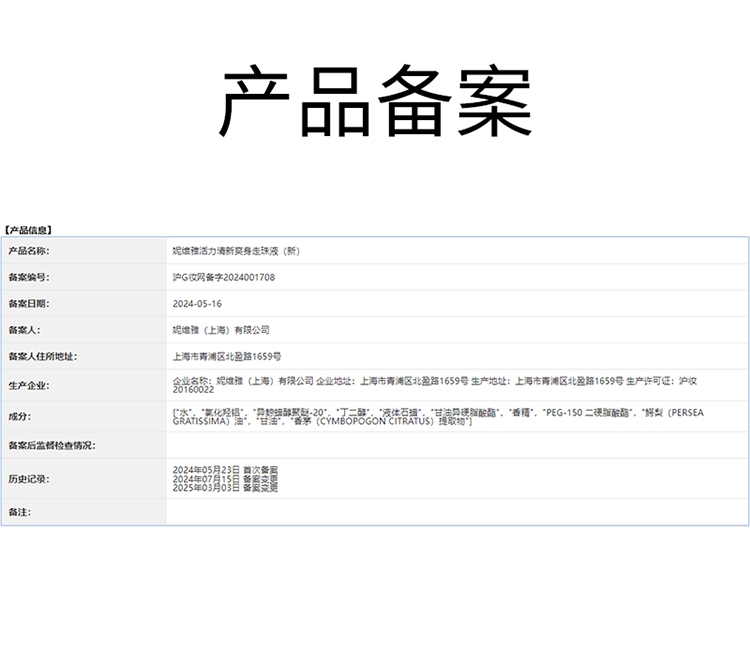Select the 生产企业 row label

coord(28,385)
